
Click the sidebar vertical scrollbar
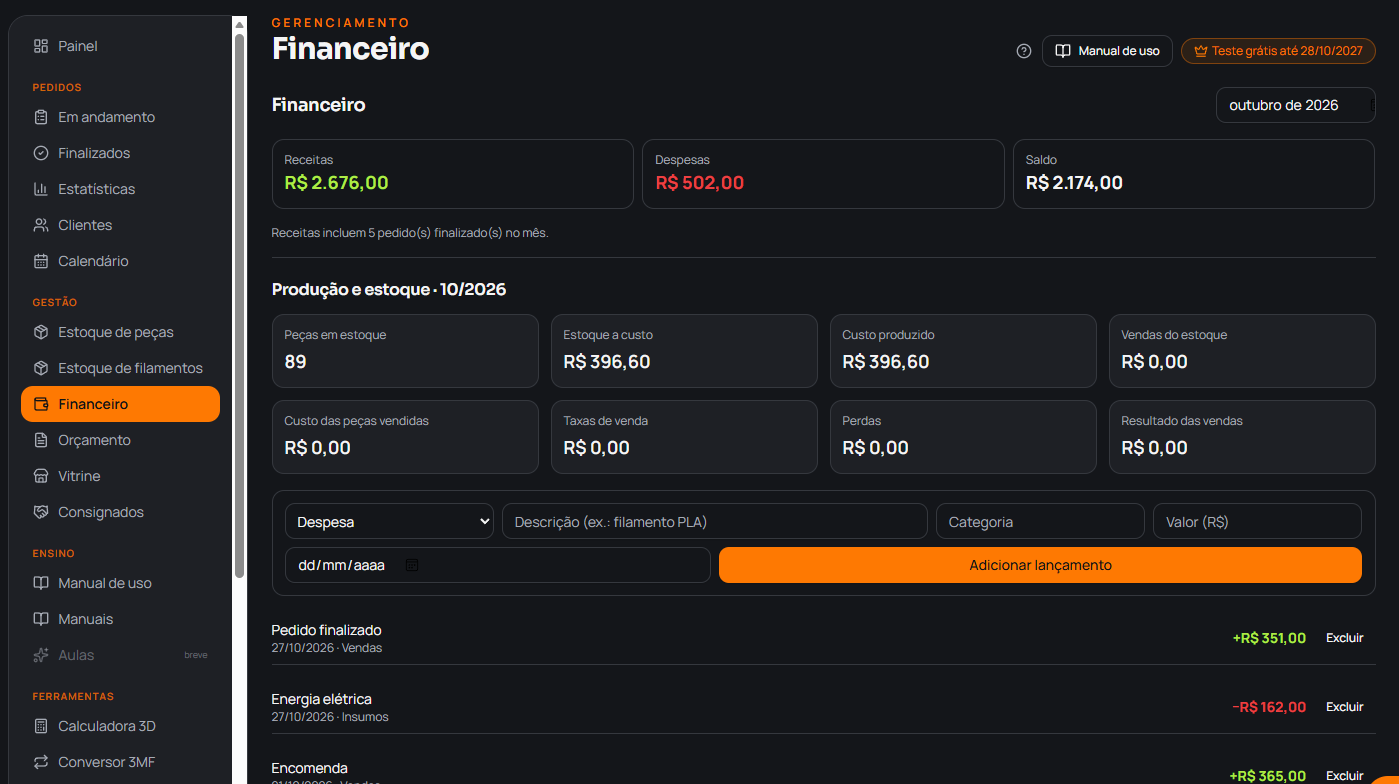(239, 305)
